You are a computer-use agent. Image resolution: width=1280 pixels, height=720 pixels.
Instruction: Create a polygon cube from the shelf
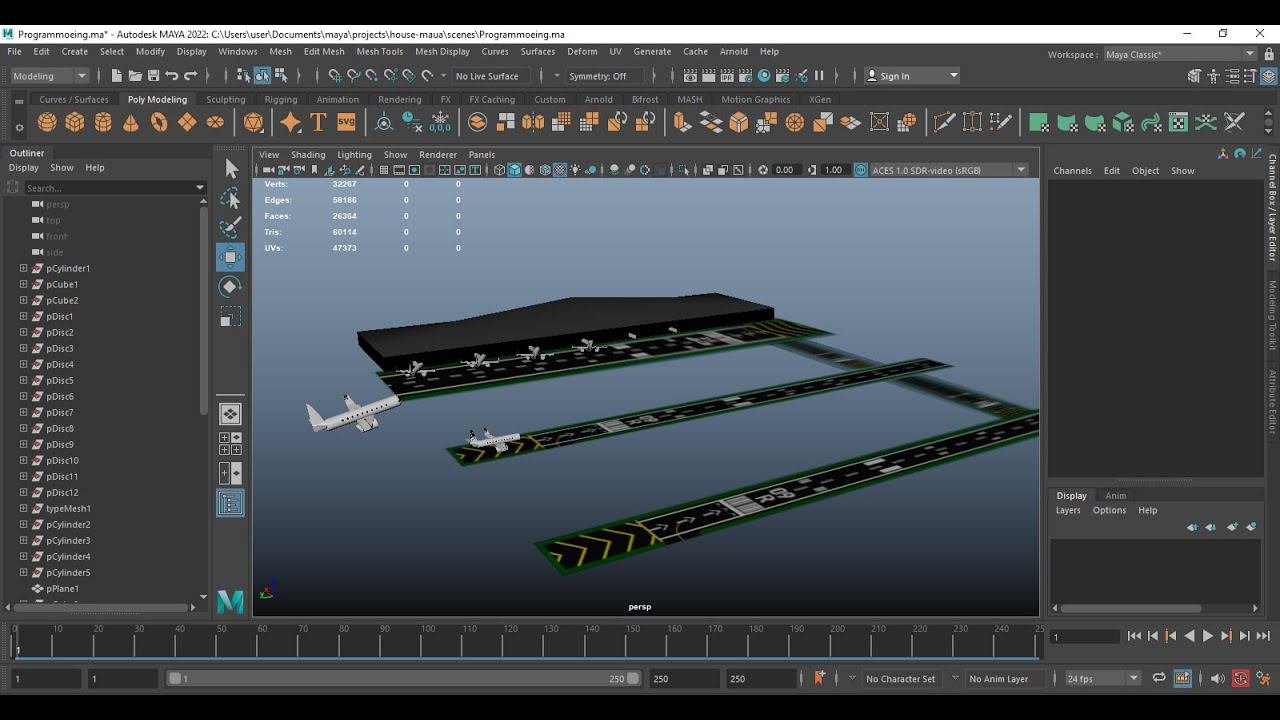point(75,122)
